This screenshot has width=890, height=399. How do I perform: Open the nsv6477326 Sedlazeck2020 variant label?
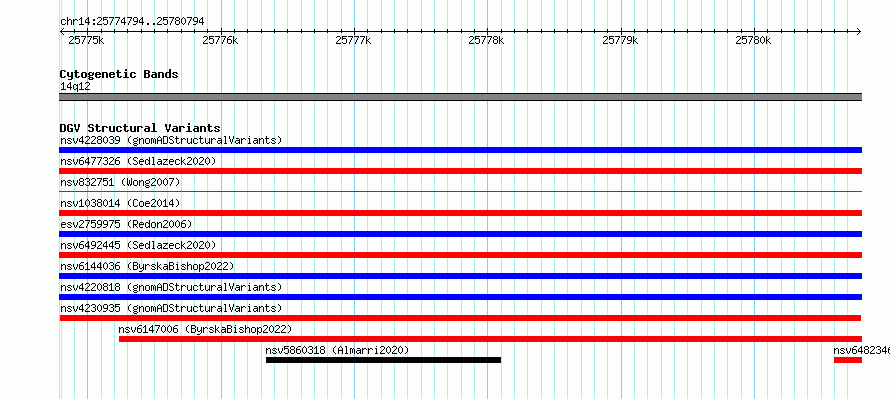pos(138,161)
